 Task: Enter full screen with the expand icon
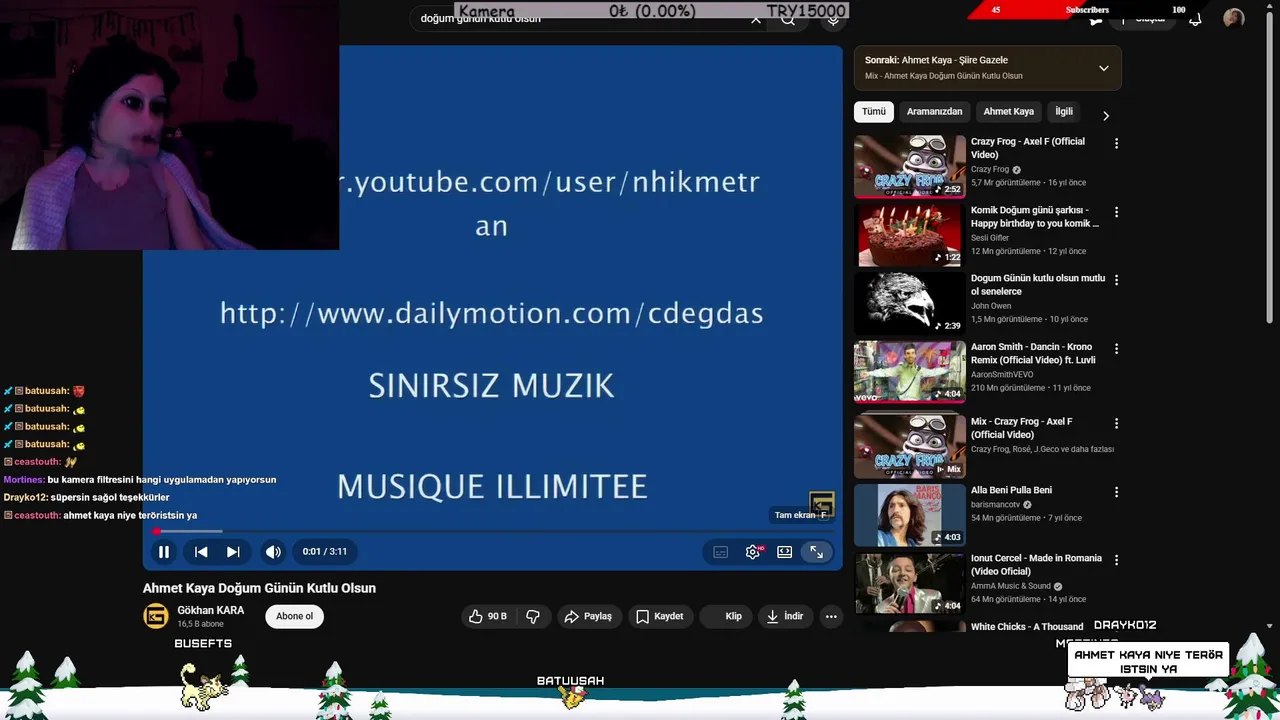click(x=817, y=551)
